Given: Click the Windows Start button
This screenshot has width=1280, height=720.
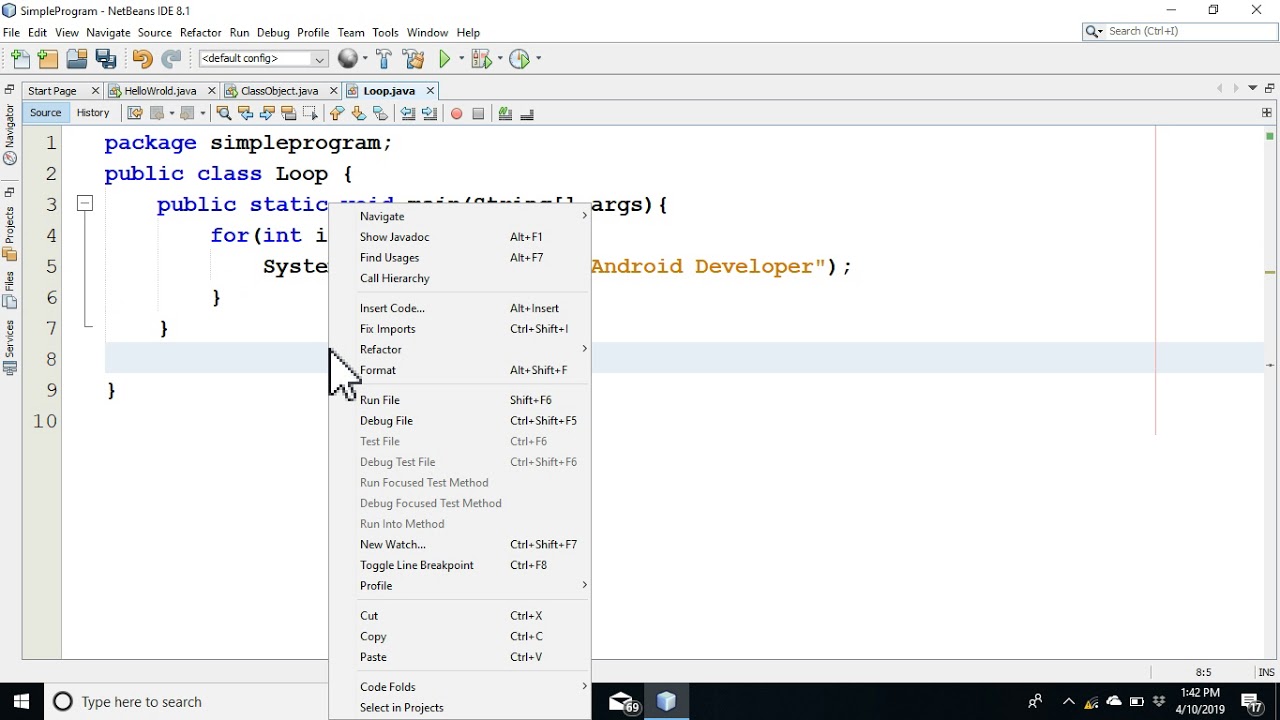Looking at the screenshot, I should pyautogui.click(x=21, y=702).
